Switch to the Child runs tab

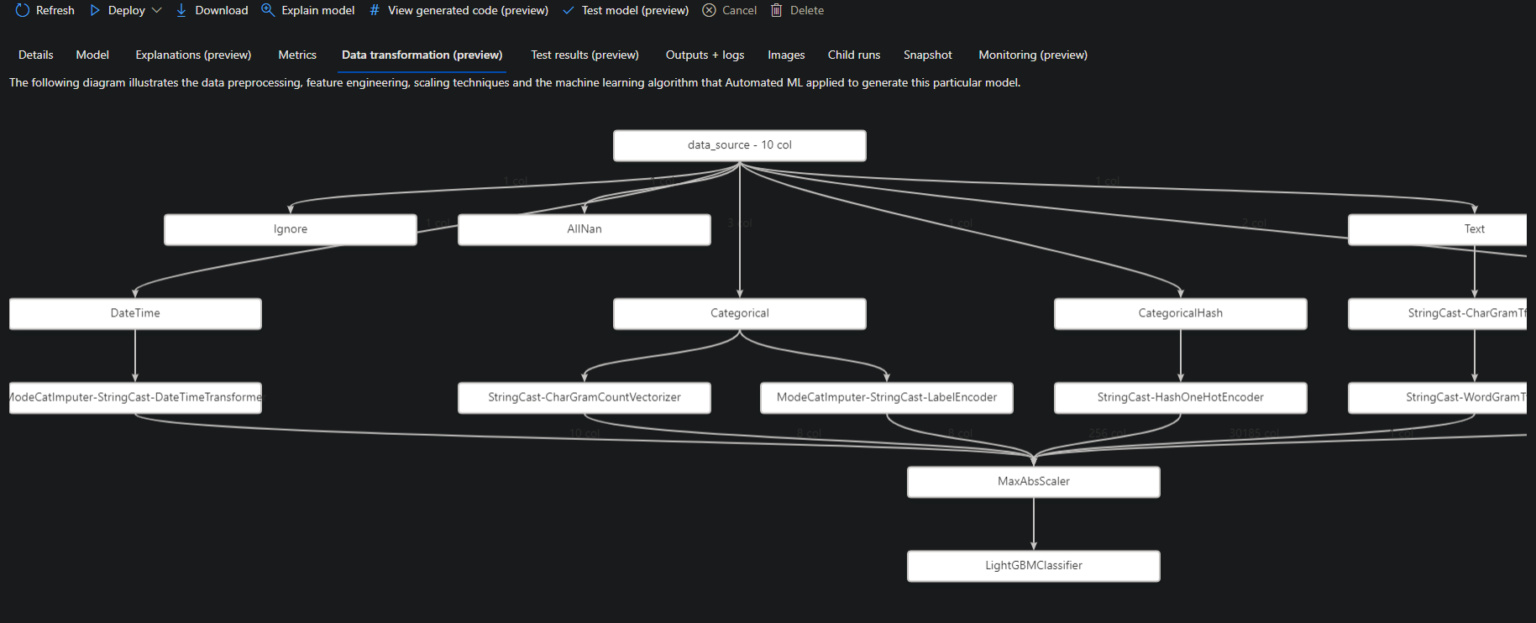853,55
